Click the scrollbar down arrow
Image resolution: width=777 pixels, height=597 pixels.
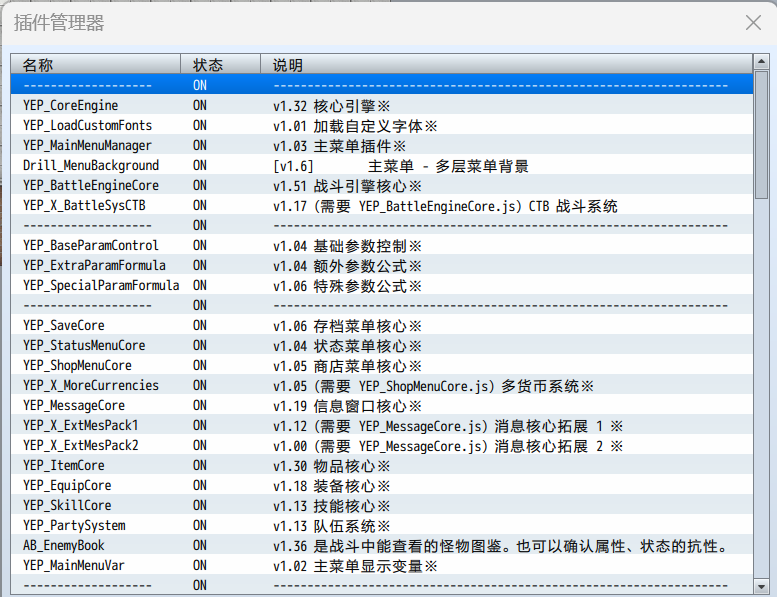coord(761,587)
